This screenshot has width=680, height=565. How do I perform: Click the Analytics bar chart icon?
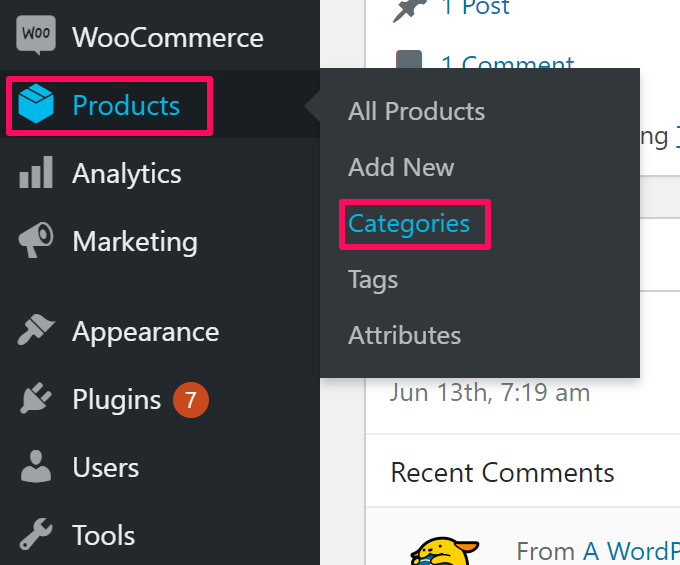pos(36,173)
